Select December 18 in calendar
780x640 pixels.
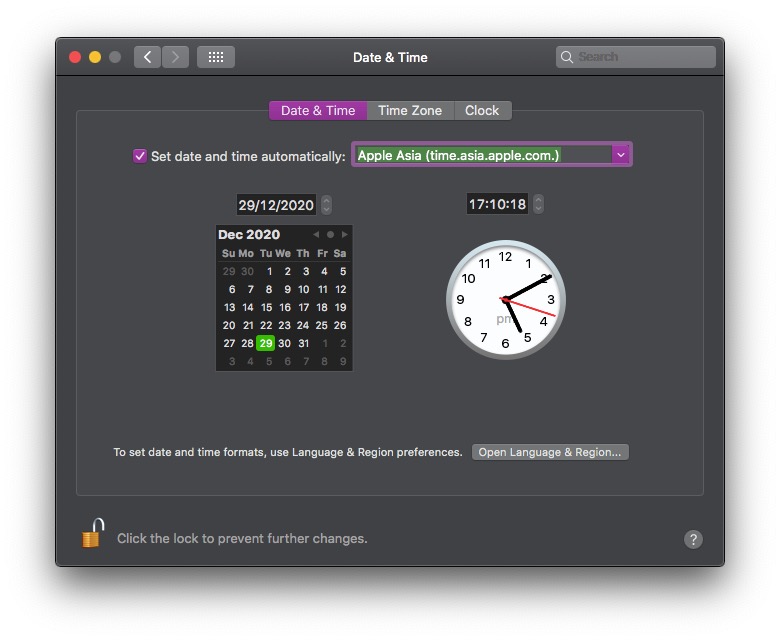322,307
